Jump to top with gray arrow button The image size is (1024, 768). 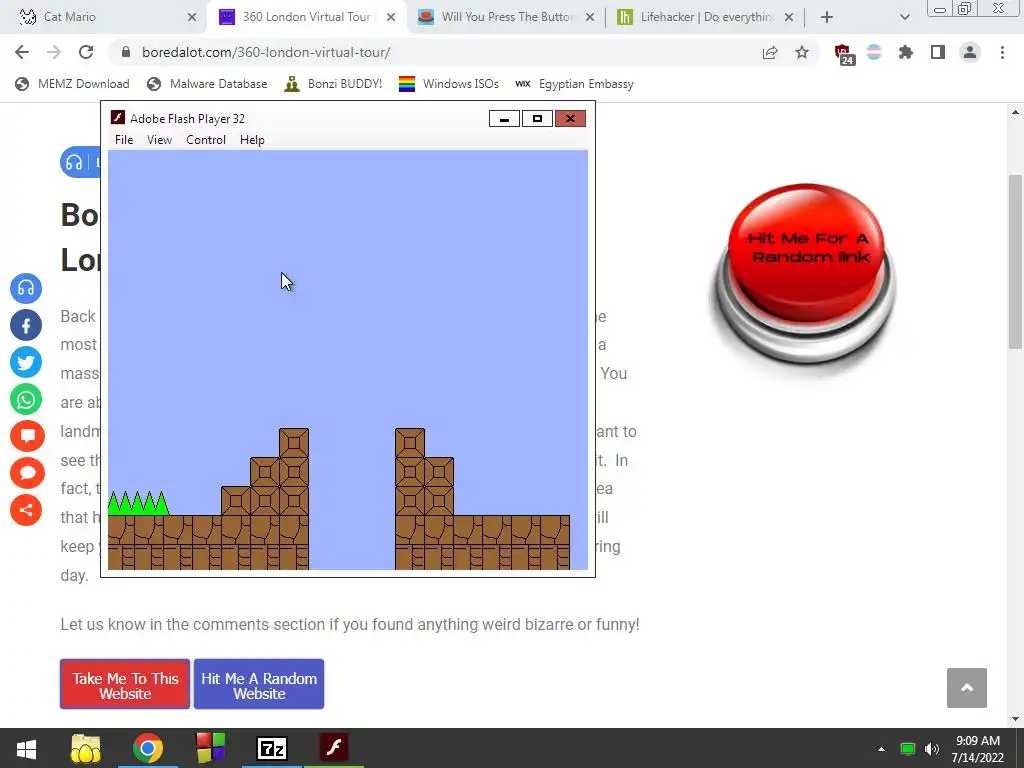coord(967,688)
